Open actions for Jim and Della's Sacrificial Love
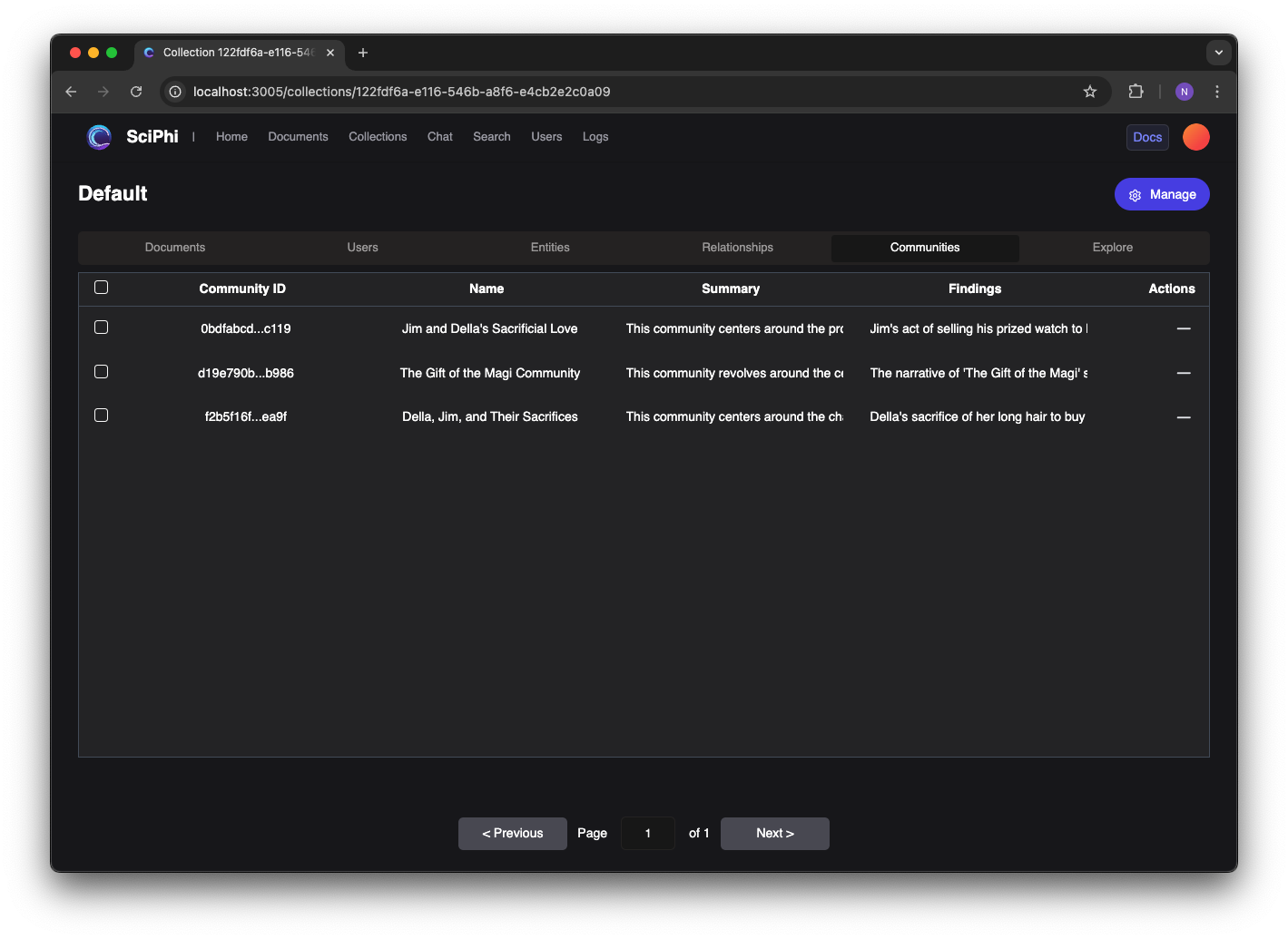The image size is (1288, 939). click(1184, 328)
